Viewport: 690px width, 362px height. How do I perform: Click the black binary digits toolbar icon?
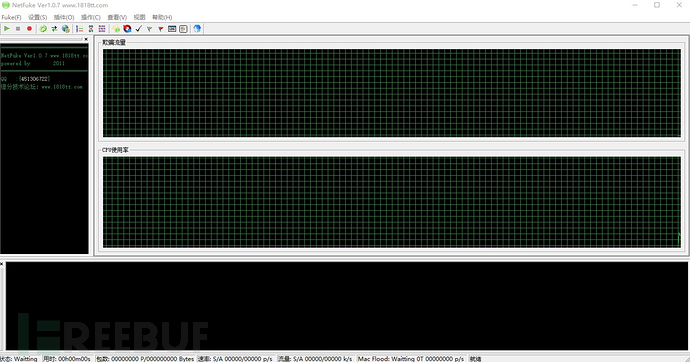[x=91, y=29]
